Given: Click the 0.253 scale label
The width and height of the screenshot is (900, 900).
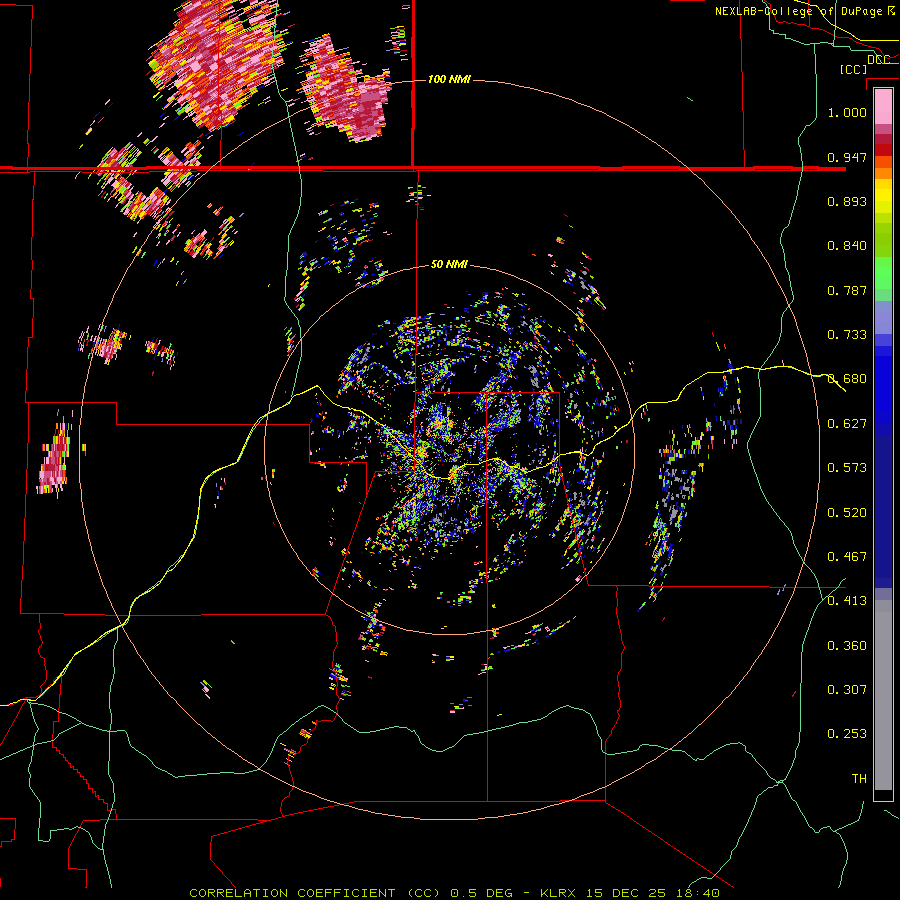Looking at the screenshot, I should pyautogui.click(x=847, y=734).
